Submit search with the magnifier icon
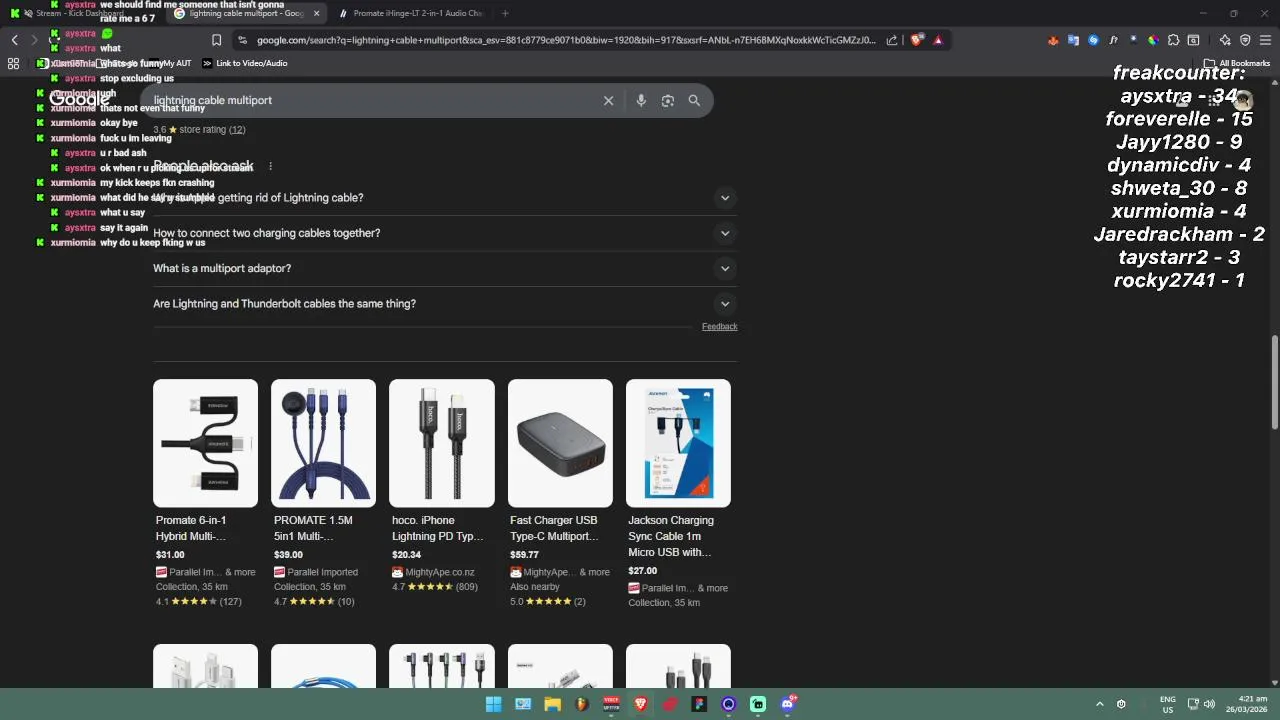Screen dimensions: 1280x720 tap(694, 100)
